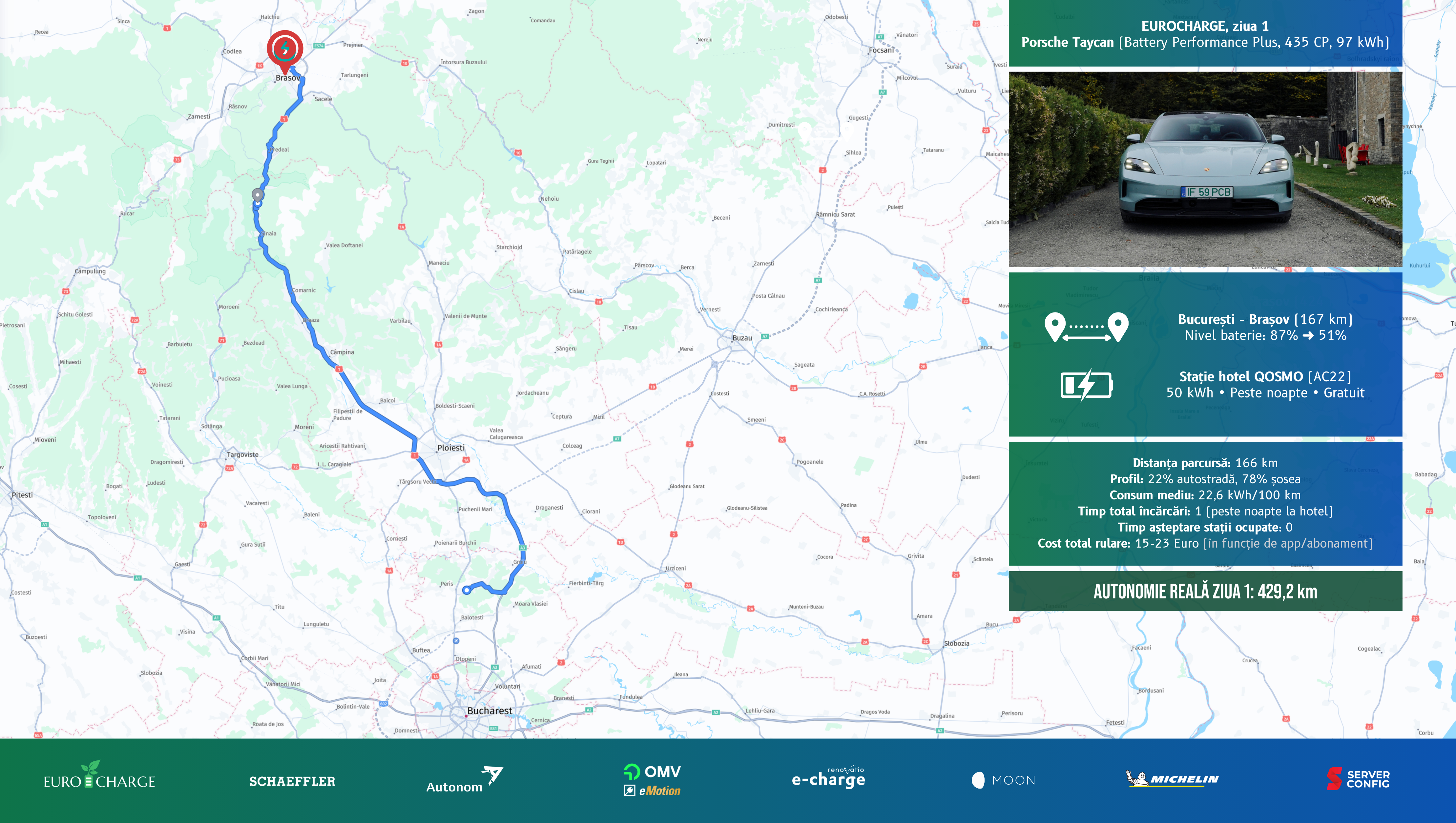Click the Pitesti city label
This screenshot has width=1456, height=823.
pyautogui.click(x=22, y=494)
